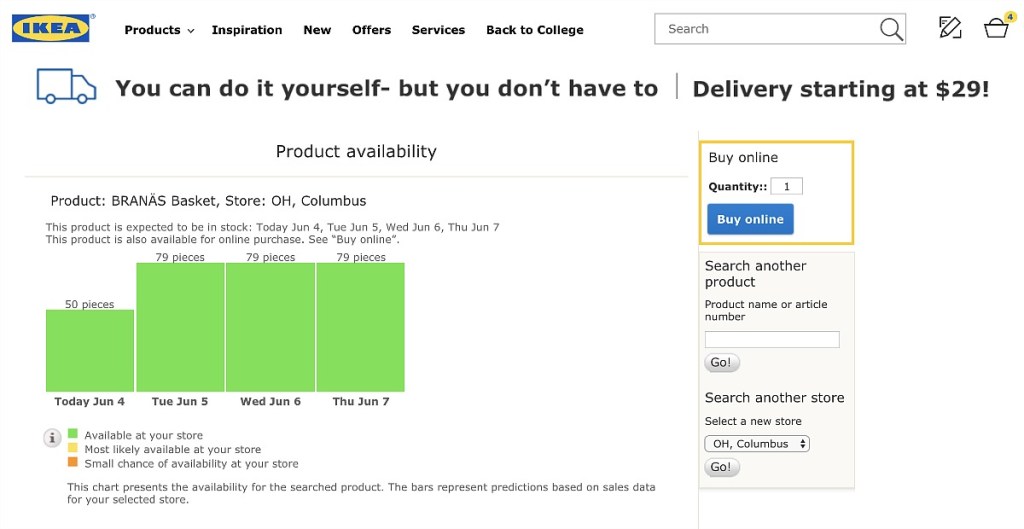Click the Quantity input box
1024x529 pixels.
coord(787,187)
